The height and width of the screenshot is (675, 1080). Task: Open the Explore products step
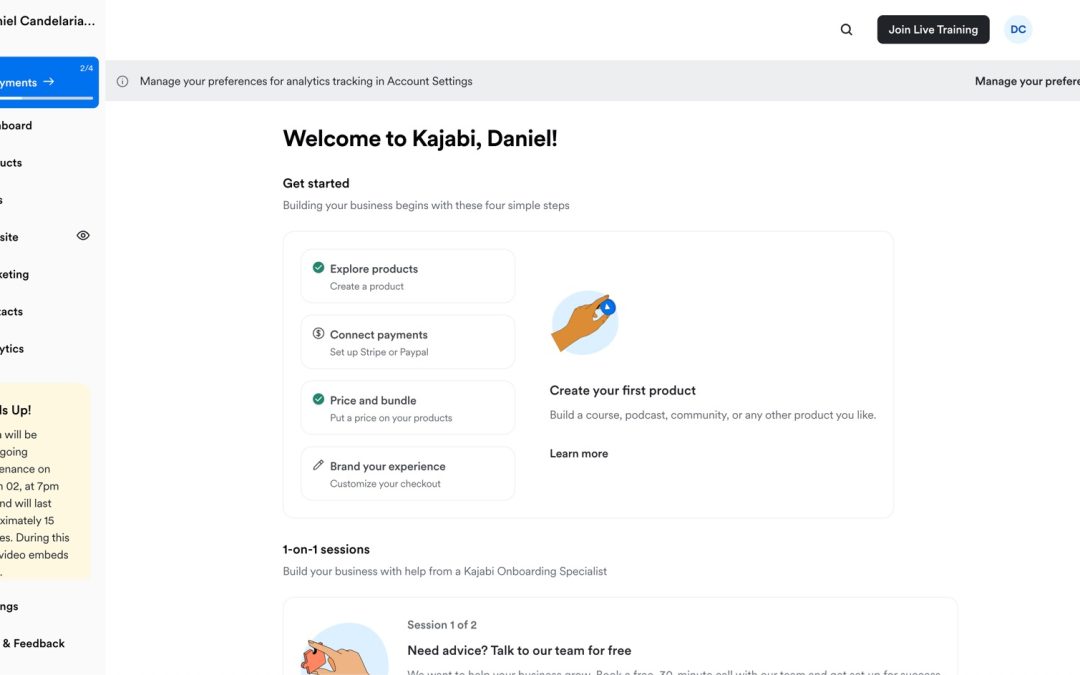[x=407, y=276]
